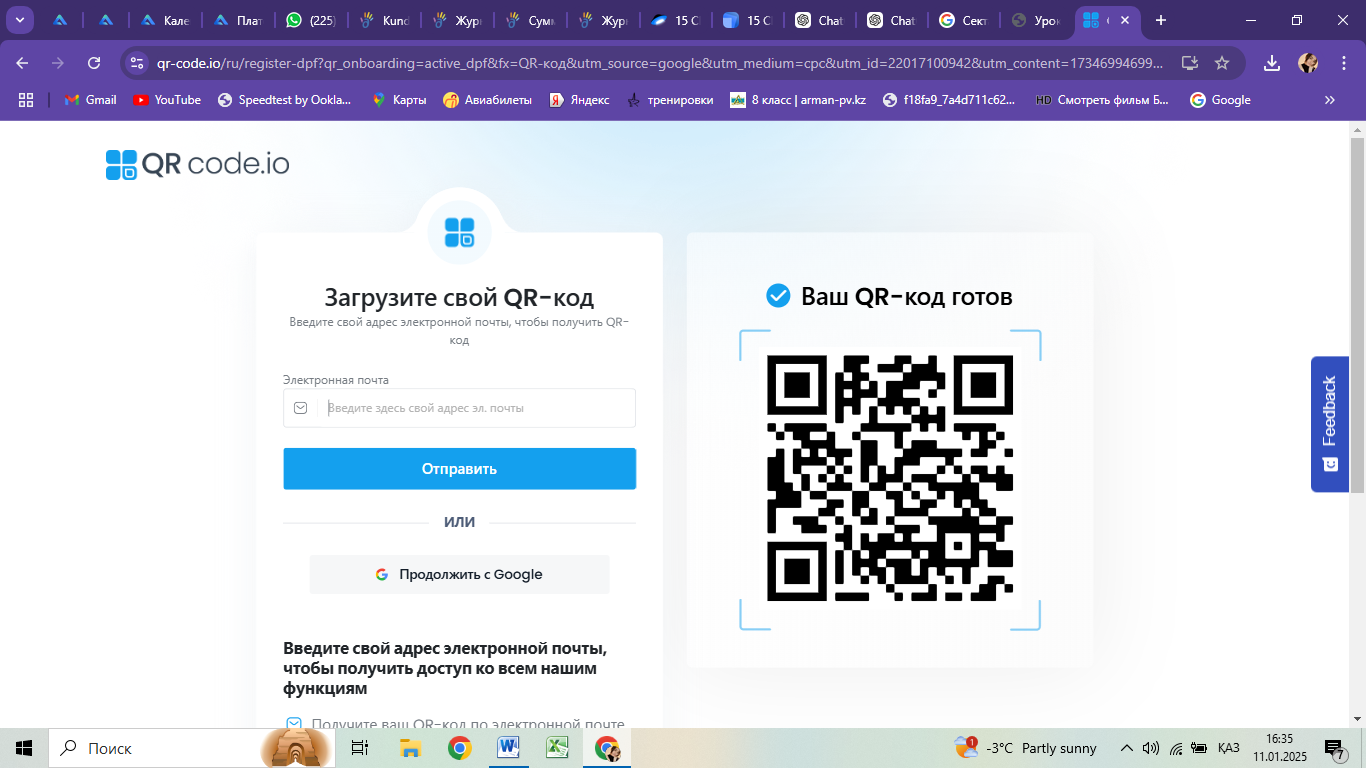The width and height of the screenshot is (1366, 768).
Task: Click the round app logo above the form
Action: 460,232
